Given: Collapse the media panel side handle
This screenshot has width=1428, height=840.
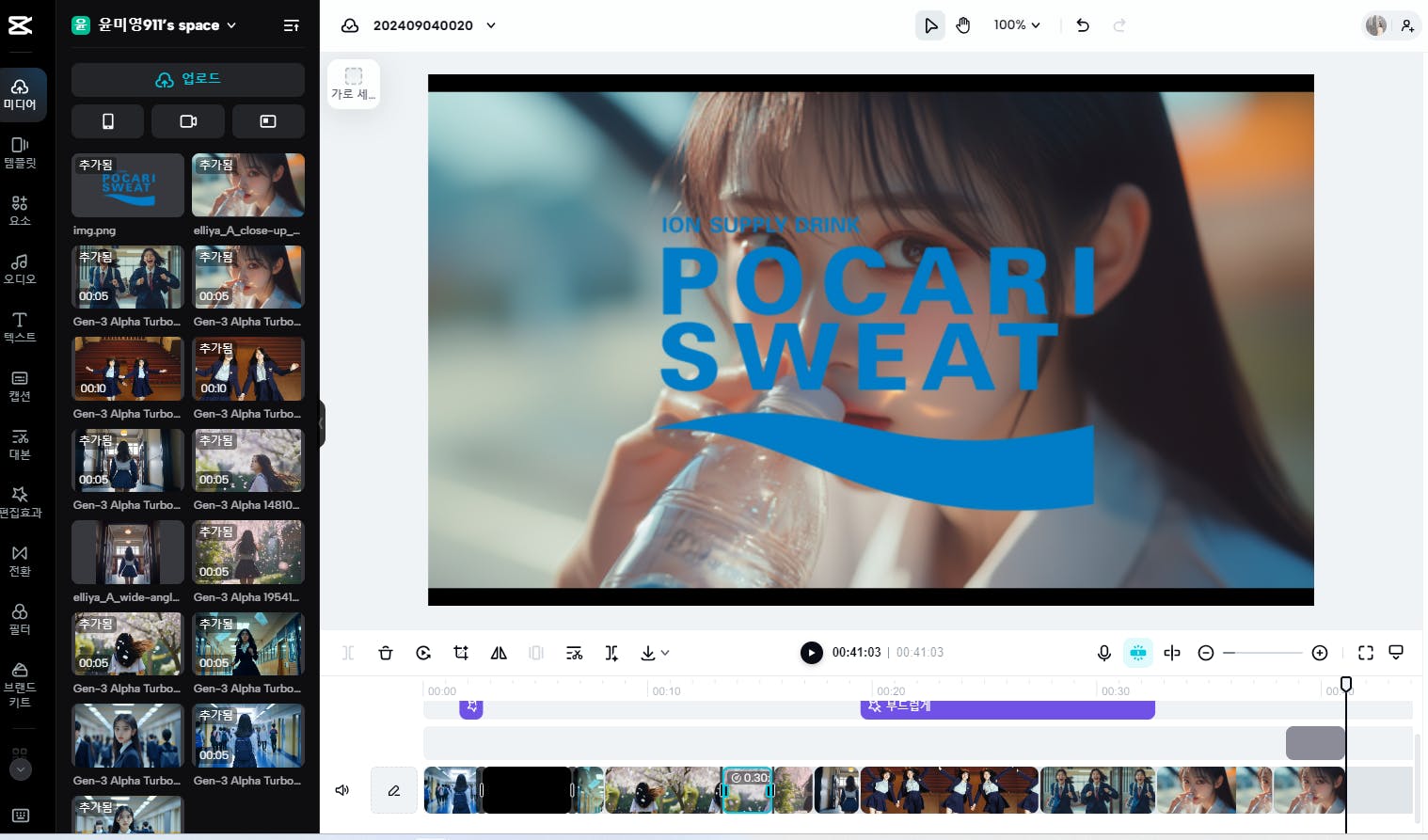Looking at the screenshot, I should click(322, 423).
